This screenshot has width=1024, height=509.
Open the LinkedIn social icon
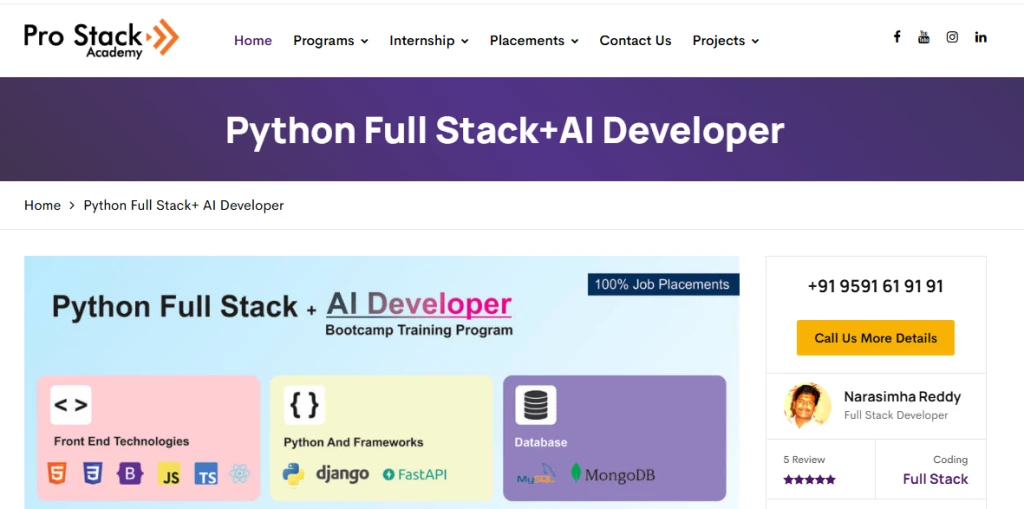(980, 37)
